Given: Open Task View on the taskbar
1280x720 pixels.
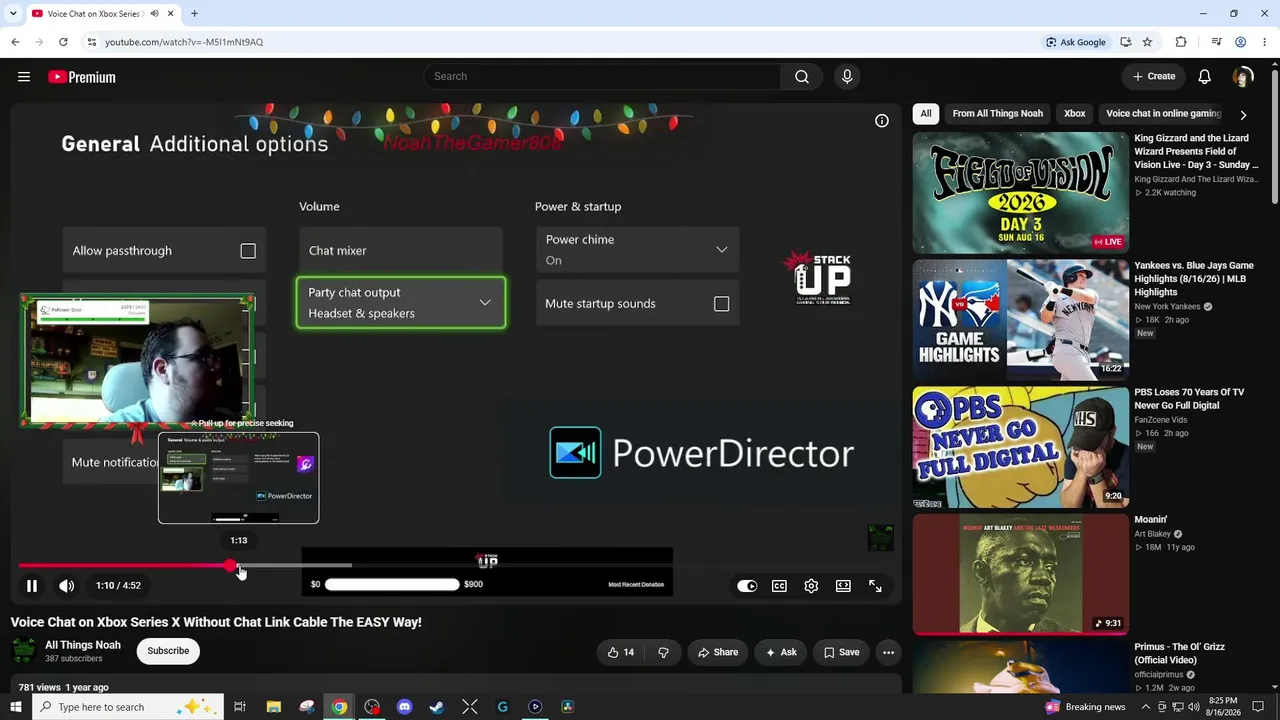Looking at the screenshot, I should pos(240,707).
